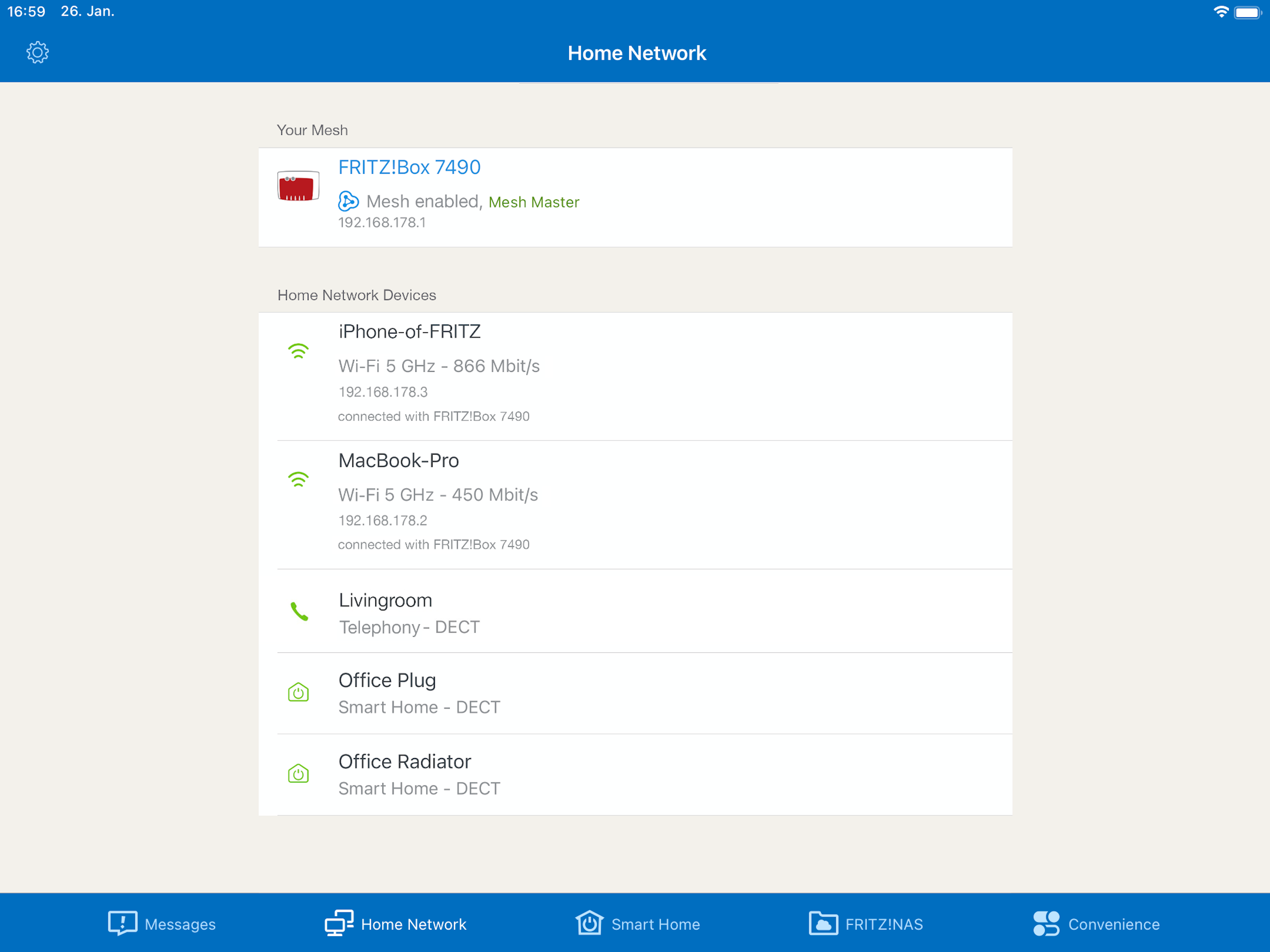Tap the blue Mesh enabled icon
The width and height of the screenshot is (1270, 952).
pos(349,201)
